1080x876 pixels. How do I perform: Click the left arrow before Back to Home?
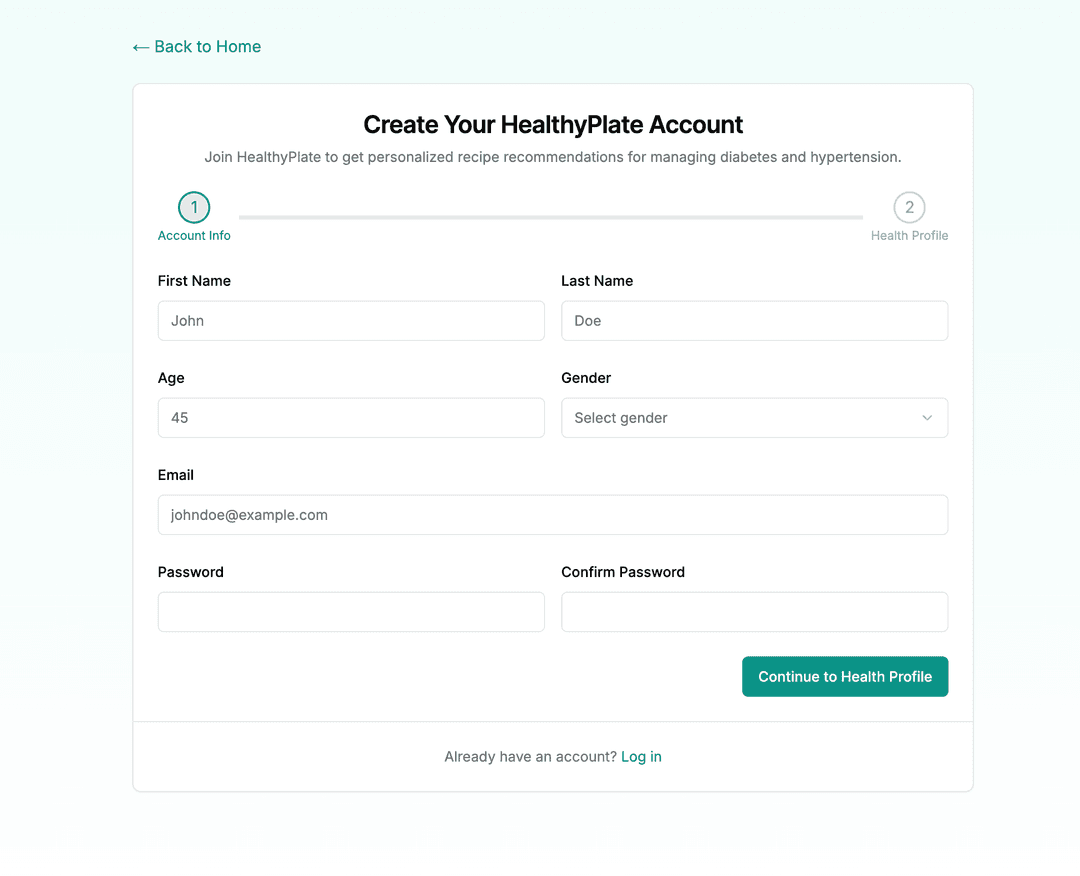tap(139, 46)
